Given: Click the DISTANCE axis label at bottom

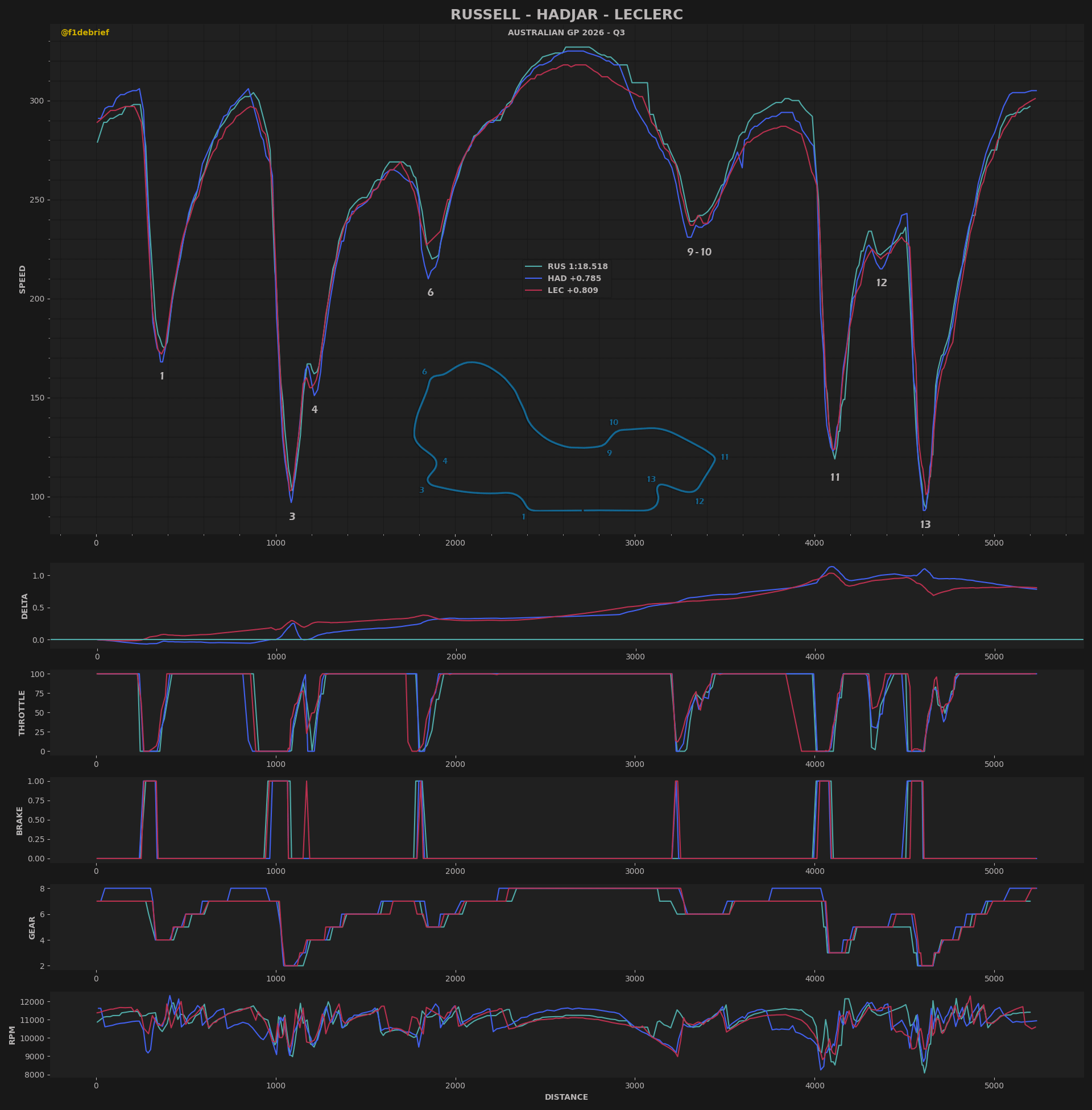Looking at the screenshot, I should [x=566, y=1097].
